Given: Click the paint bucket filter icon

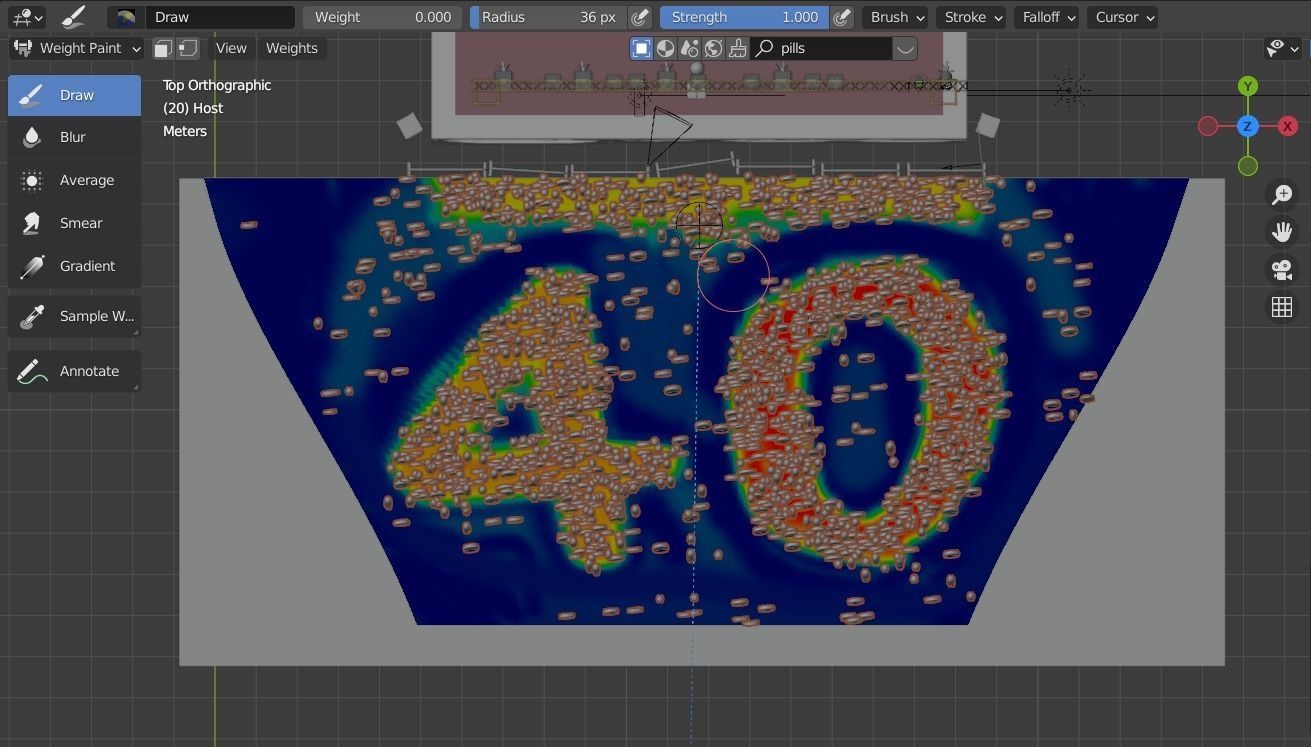Looking at the screenshot, I should tap(737, 48).
